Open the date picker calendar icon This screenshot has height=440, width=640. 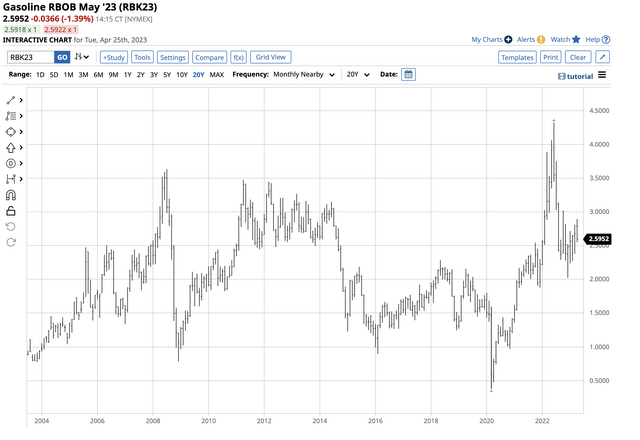coord(408,75)
